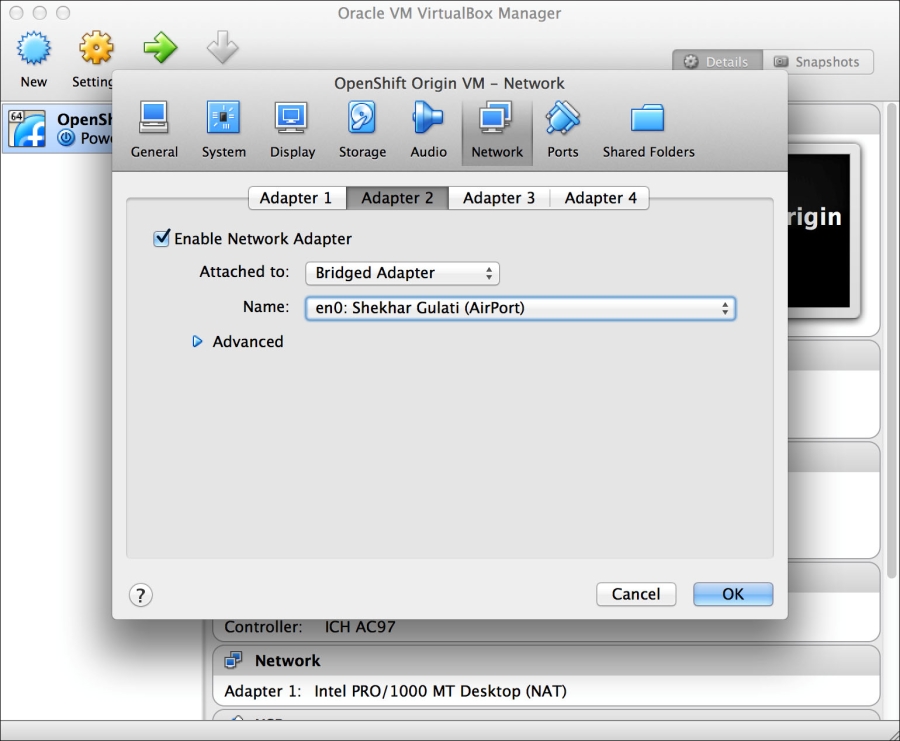The image size is (900, 741).
Task: Click the green Start arrow icon
Action: coord(159,48)
